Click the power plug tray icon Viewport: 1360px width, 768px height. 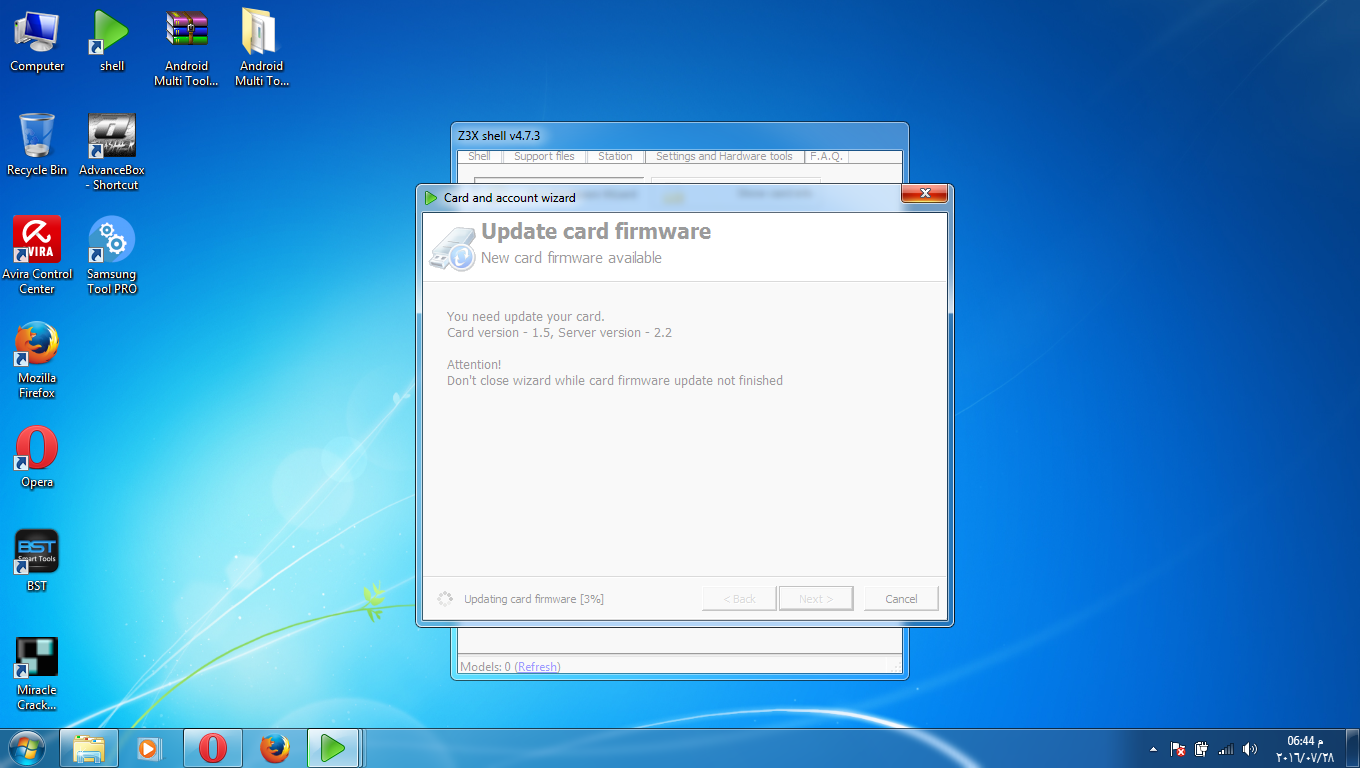click(1201, 749)
